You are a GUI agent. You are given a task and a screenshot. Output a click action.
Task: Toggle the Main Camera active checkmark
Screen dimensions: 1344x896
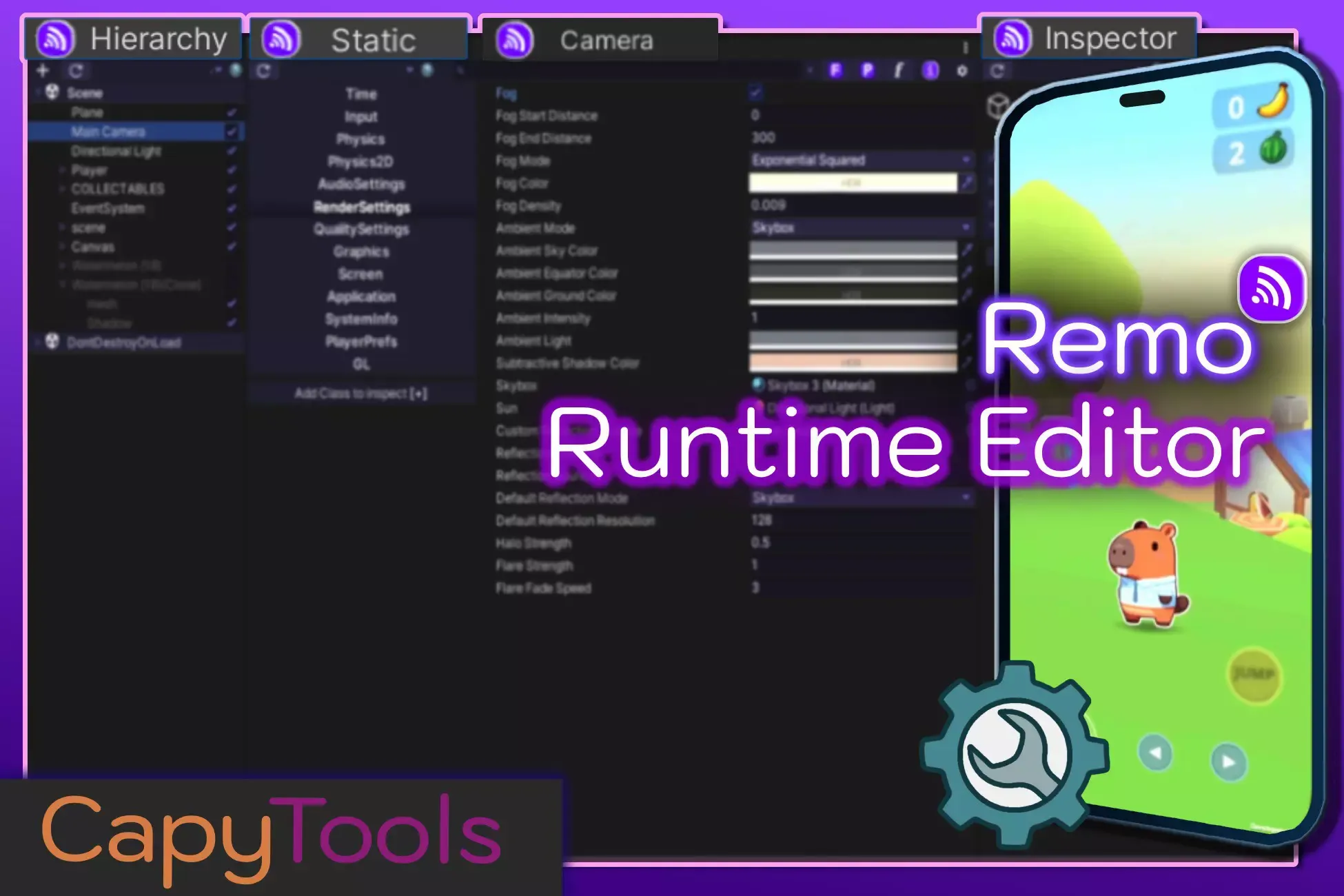pyautogui.click(x=232, y=131)
